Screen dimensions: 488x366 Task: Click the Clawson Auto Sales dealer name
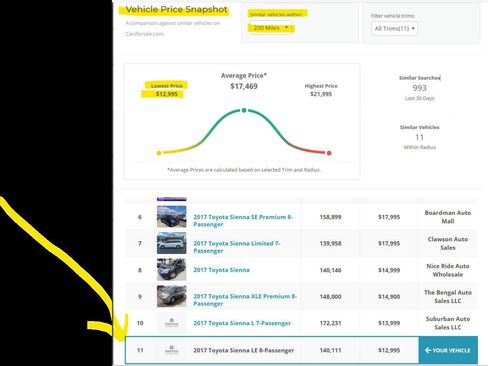click(x=448, y=243)
